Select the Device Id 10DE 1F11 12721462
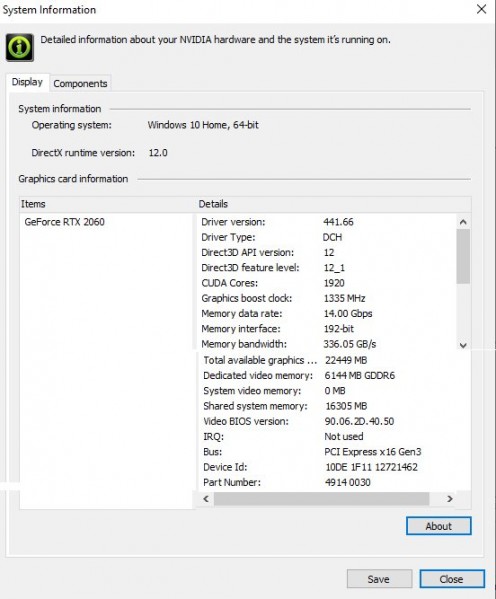Viewport: 496px width, 599px height. pos(371,467)
